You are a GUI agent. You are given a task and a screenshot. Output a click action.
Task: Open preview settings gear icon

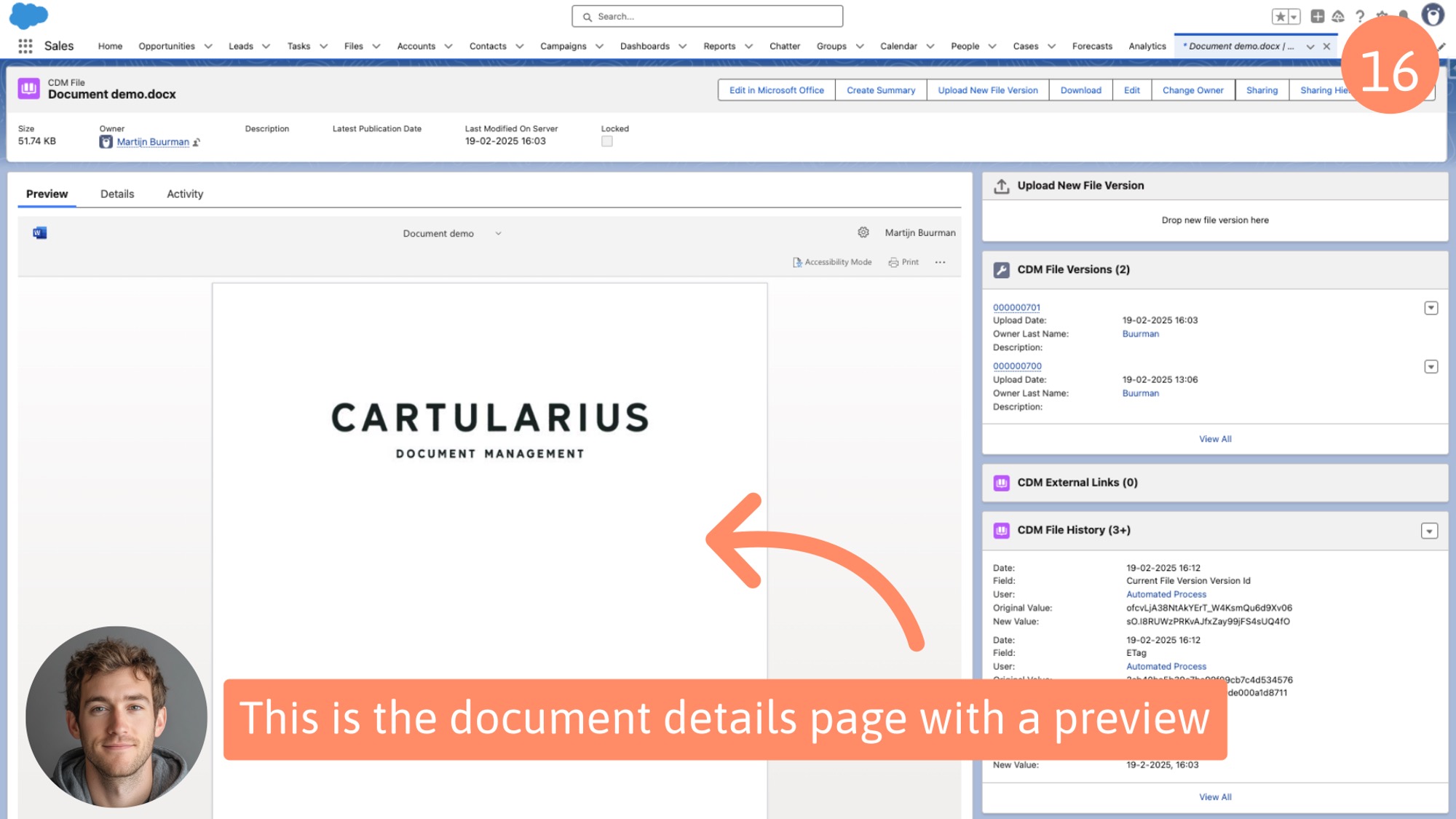[x=863, y=232]
